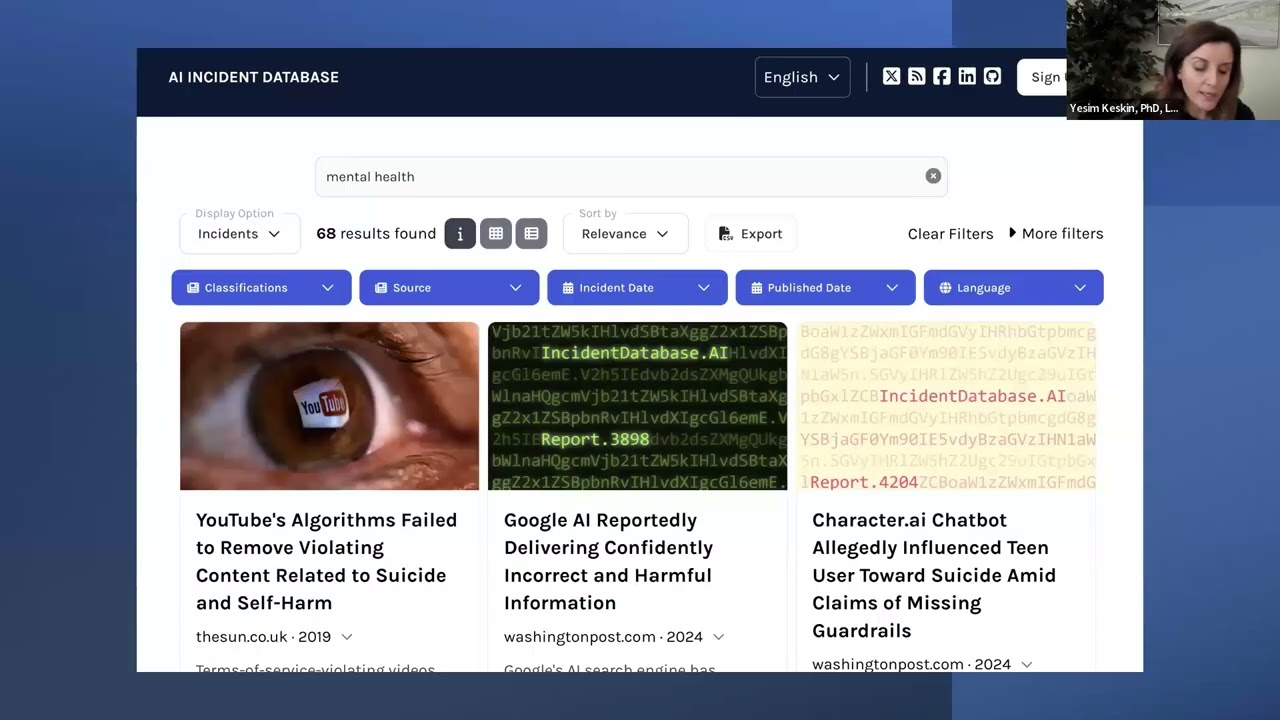Open Character.ai Chatbot incident title
The height and width of the screenshot is (720, 1280).
(934, 575)
